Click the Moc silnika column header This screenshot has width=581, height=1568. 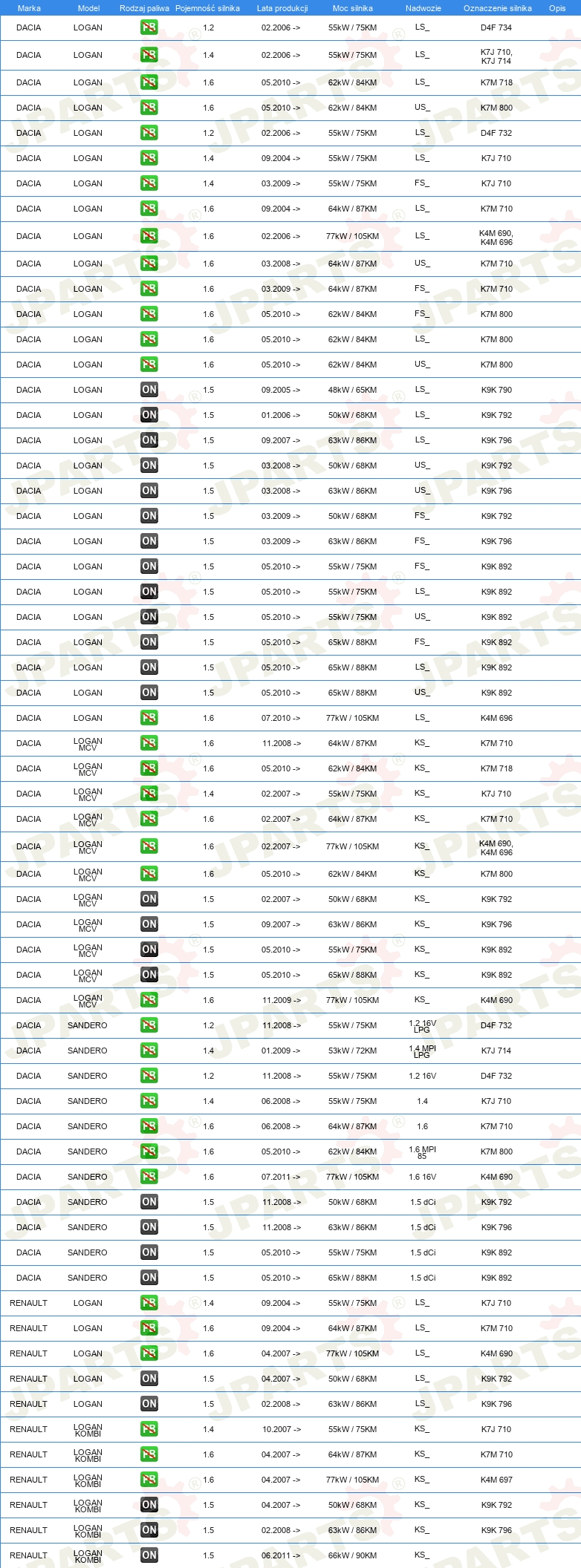coord(353,8)
